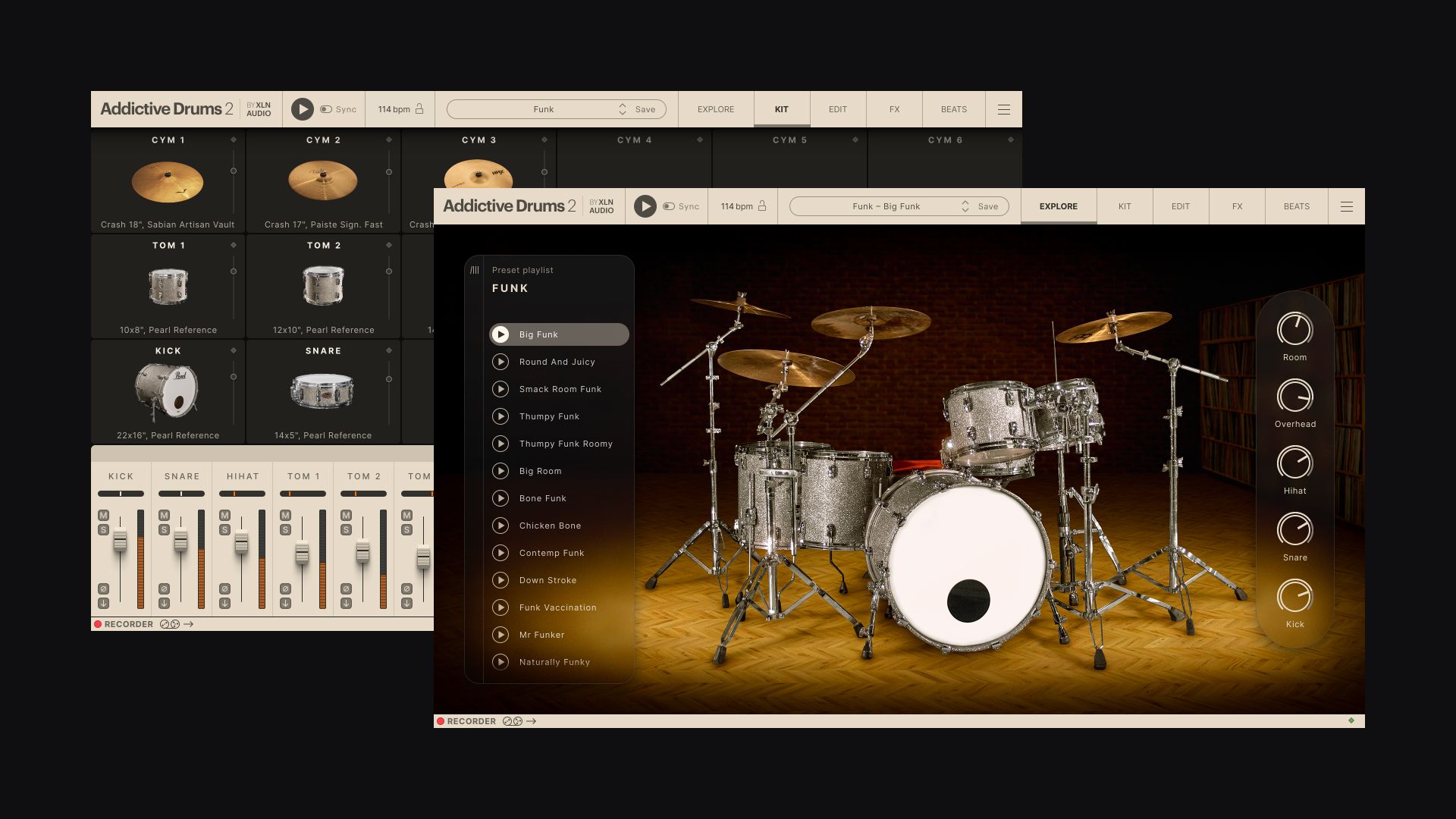Screen dimensions: 1456x819
Task: Open KICK channel output routing arrow
Action: point(103,603)
